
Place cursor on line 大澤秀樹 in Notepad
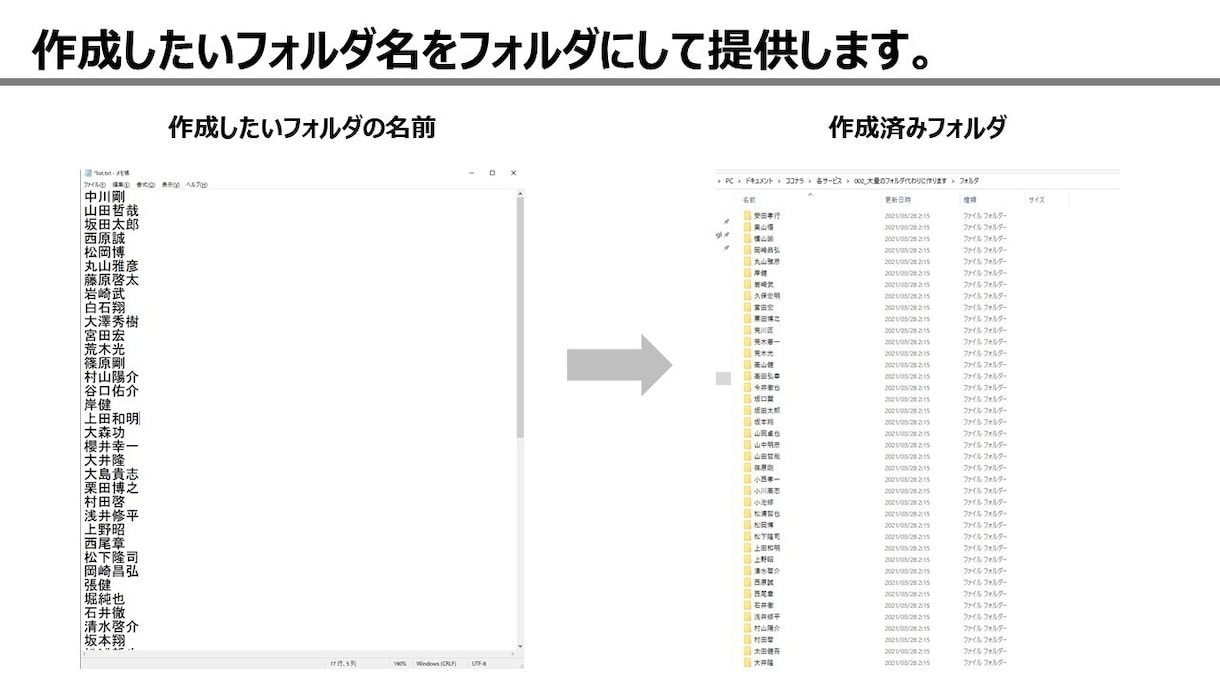pyautogui.click(x=111, y=322)
